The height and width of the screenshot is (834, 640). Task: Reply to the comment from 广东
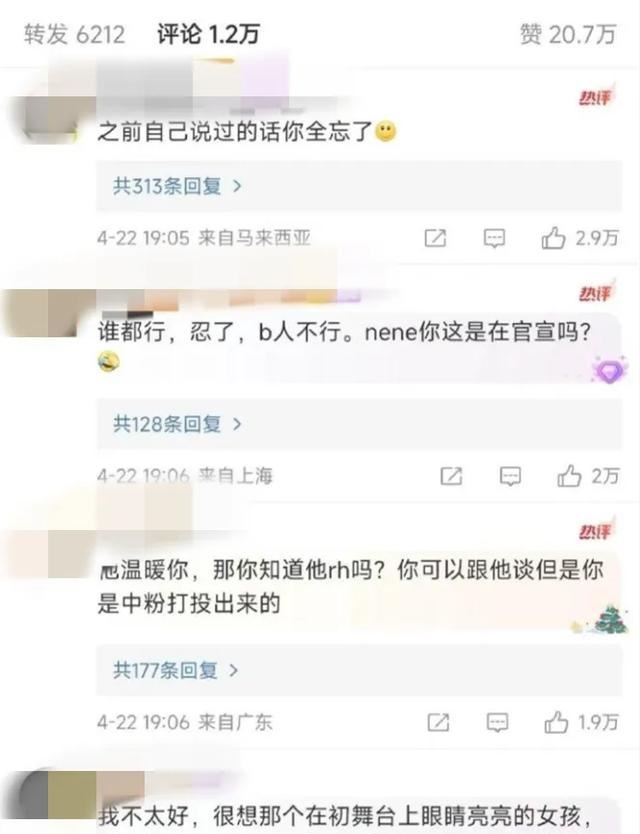point(497,722)
